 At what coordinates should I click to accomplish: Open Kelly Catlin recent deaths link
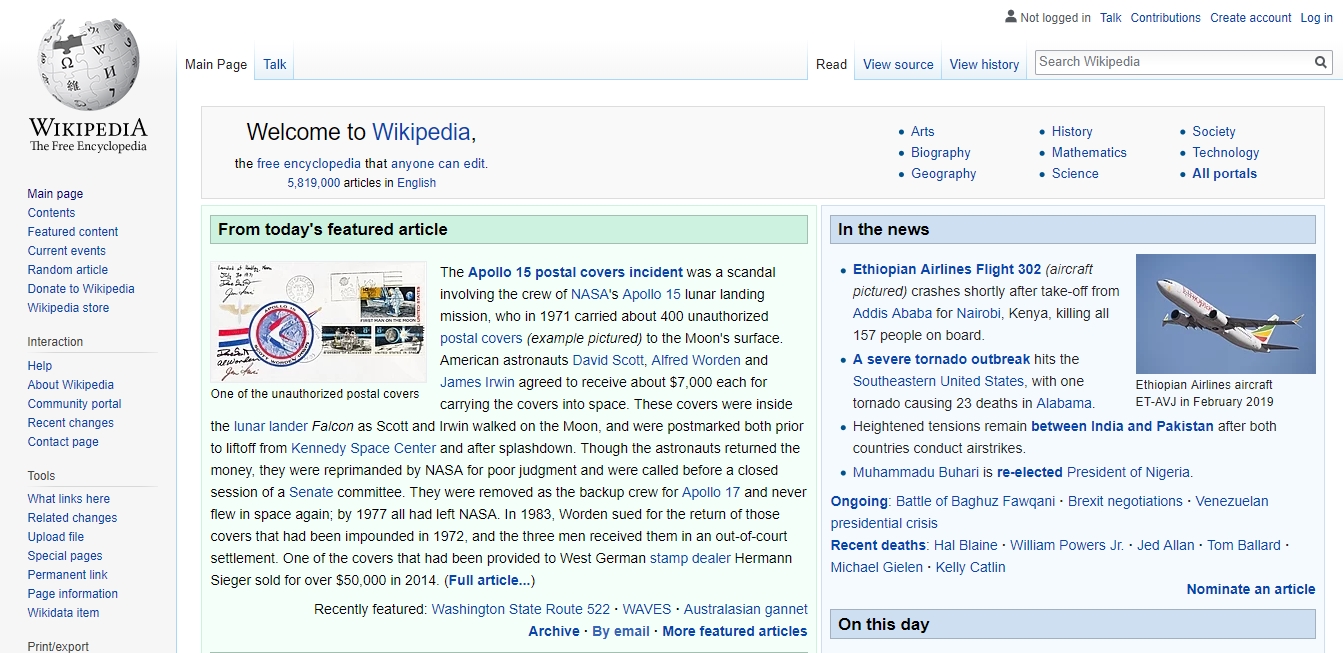coord(971,567)
